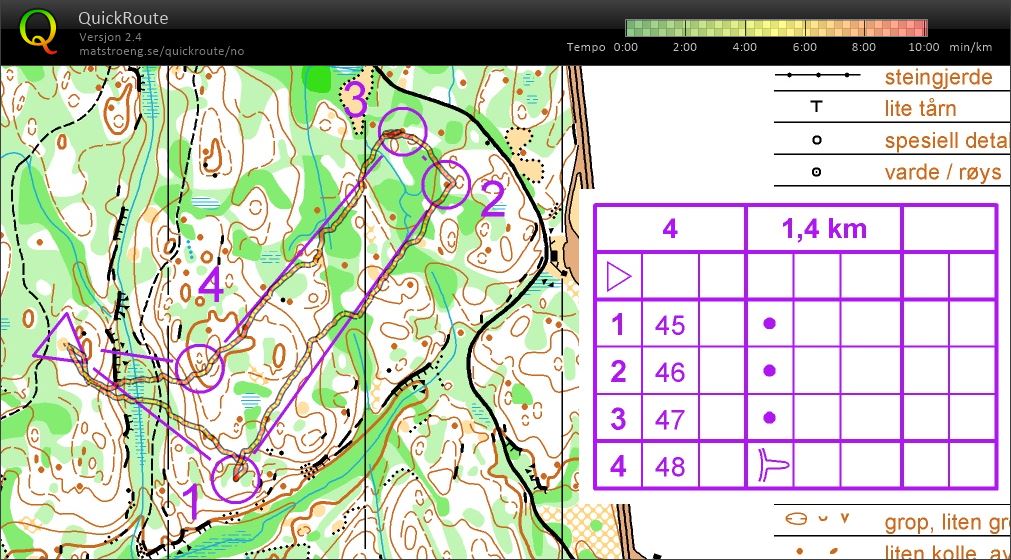Click the tempo color gradient bar

pos(776,28)
